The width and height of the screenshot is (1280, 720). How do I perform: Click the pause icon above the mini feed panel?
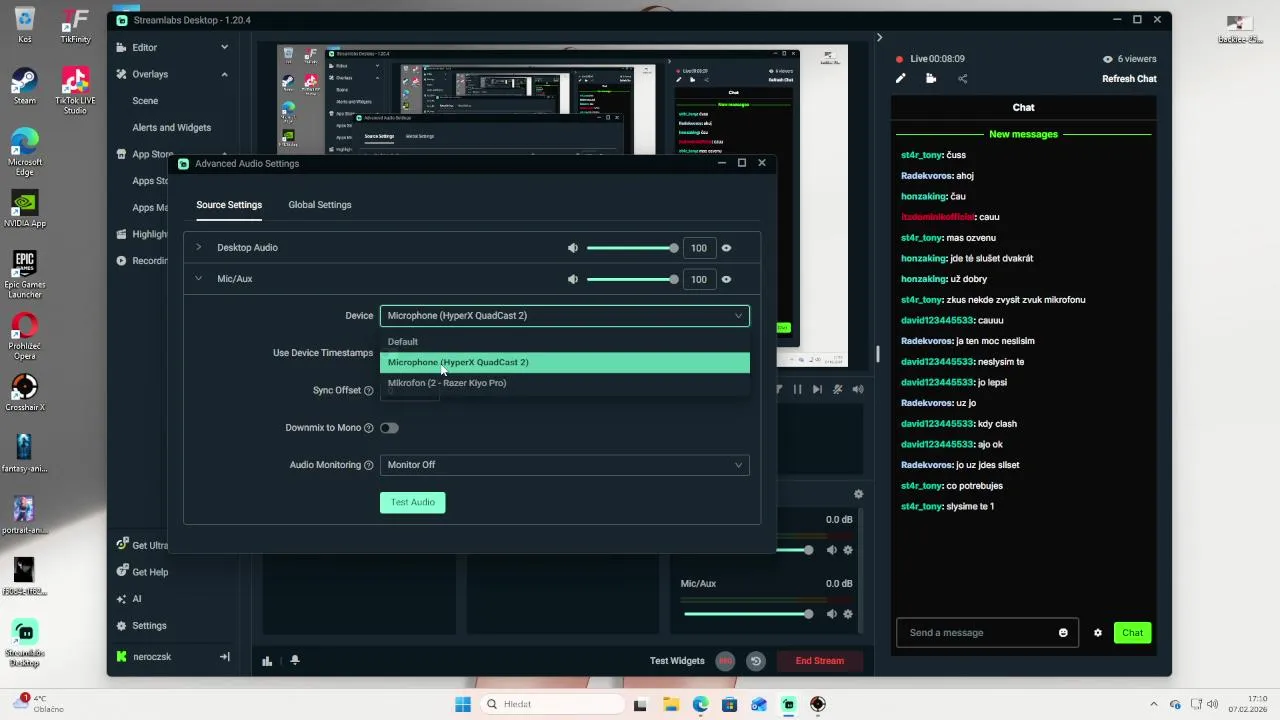click(797, 389)
